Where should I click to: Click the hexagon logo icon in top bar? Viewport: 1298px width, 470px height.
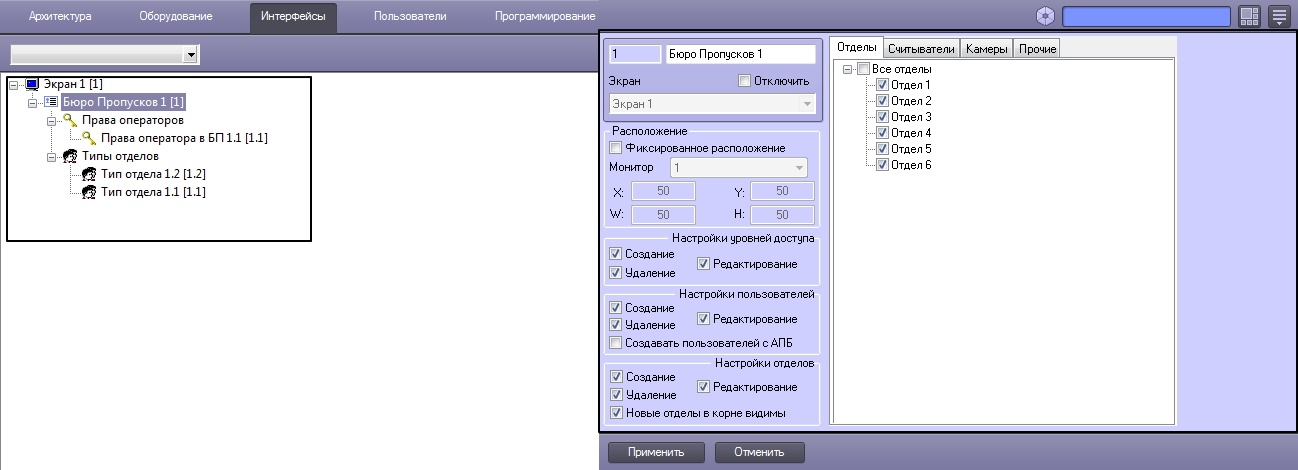1045,16
